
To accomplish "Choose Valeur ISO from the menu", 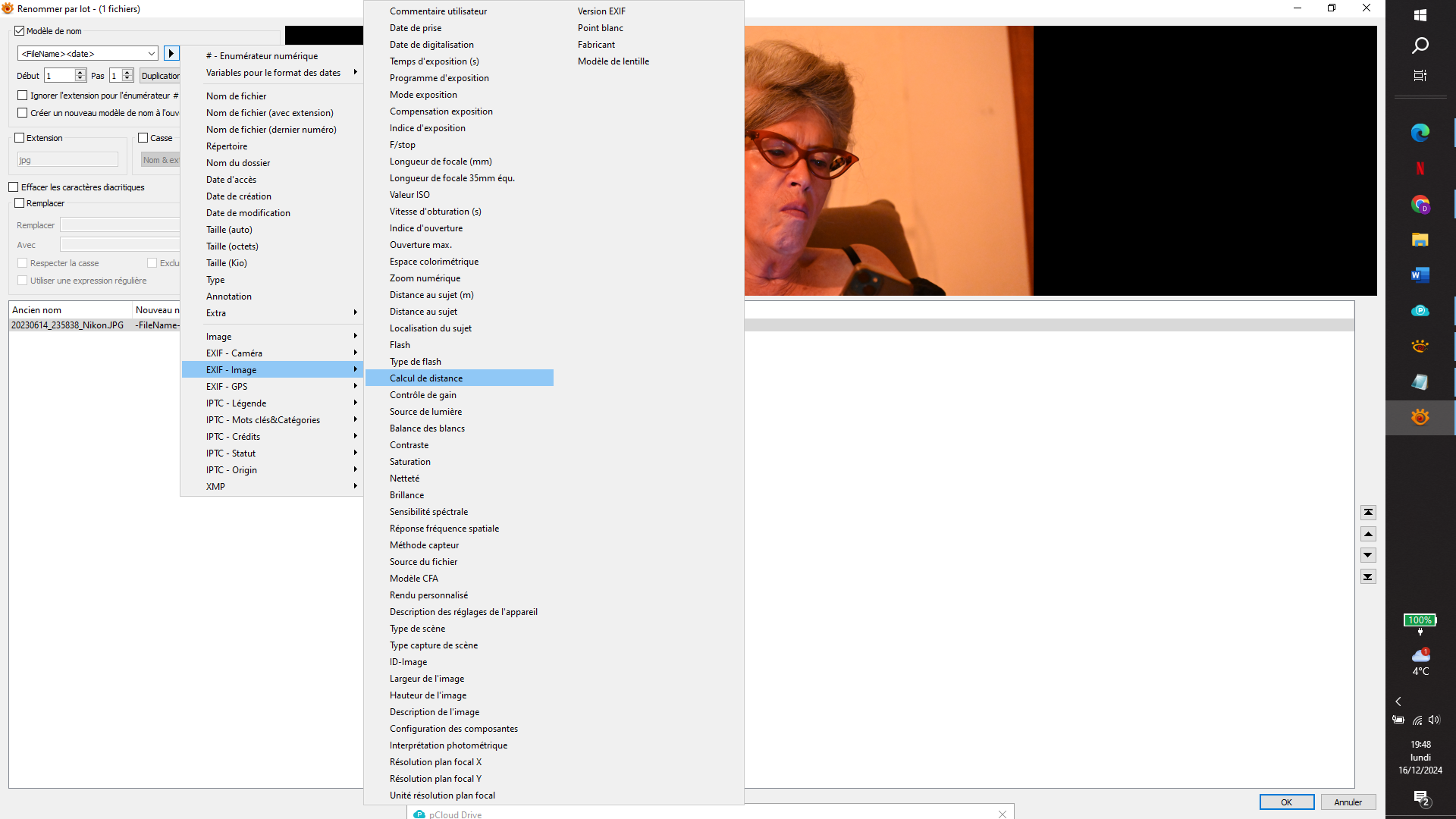I will click(409, 195).
